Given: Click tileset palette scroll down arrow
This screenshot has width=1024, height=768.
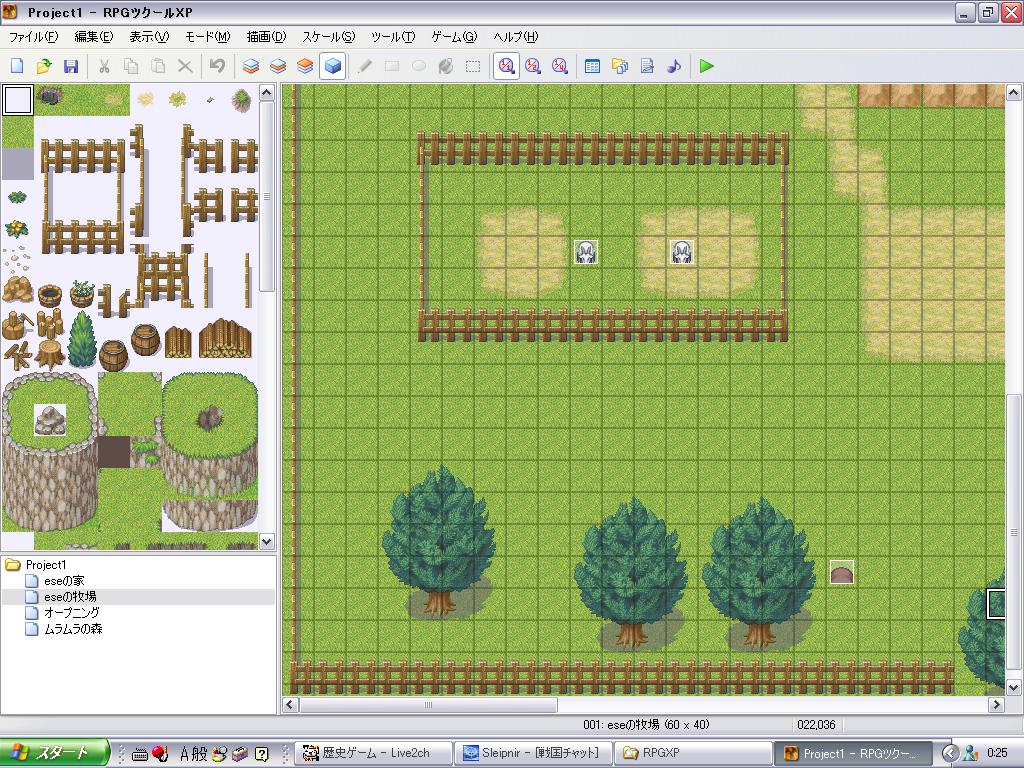Looking at the screenshot, I should pos(266,541).
